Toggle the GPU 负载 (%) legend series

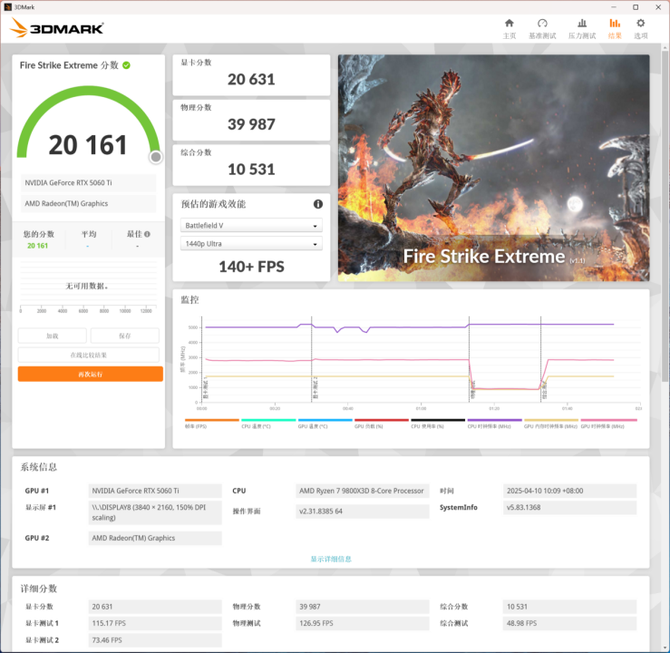click(382, 424)
